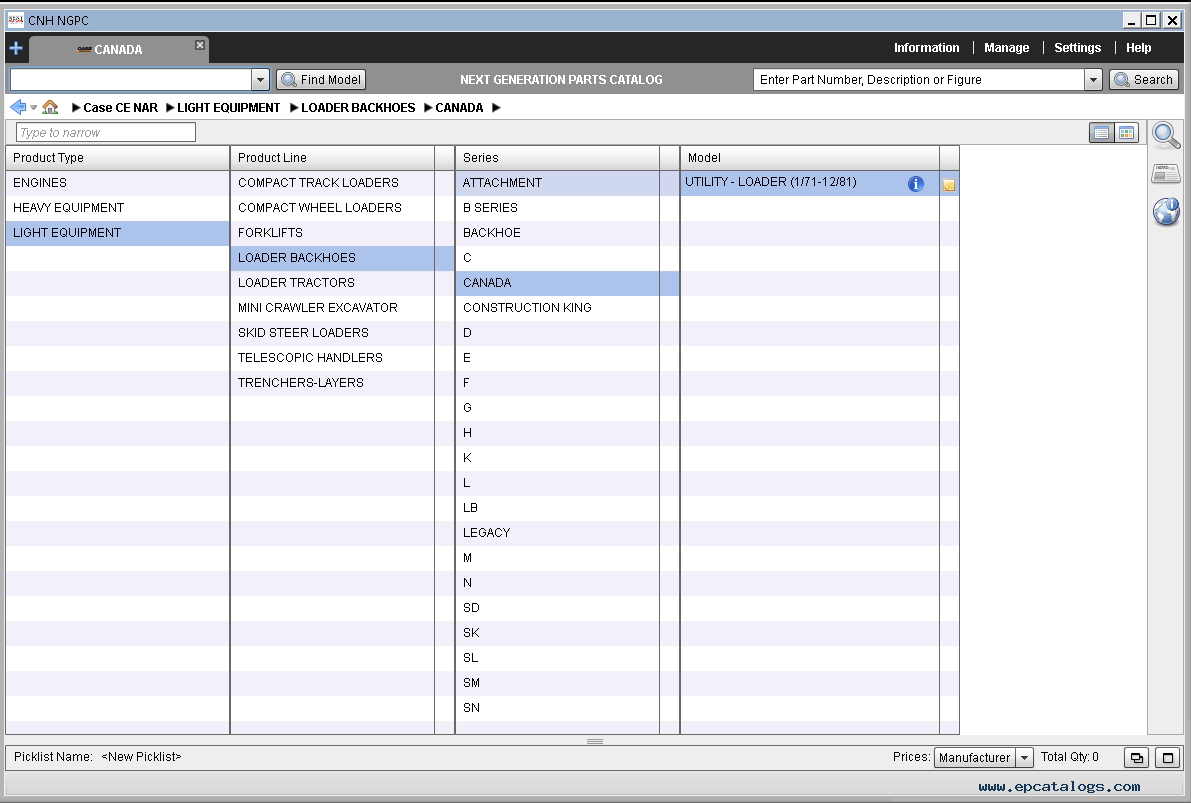
Task: Select SN series
Action: 558,708
